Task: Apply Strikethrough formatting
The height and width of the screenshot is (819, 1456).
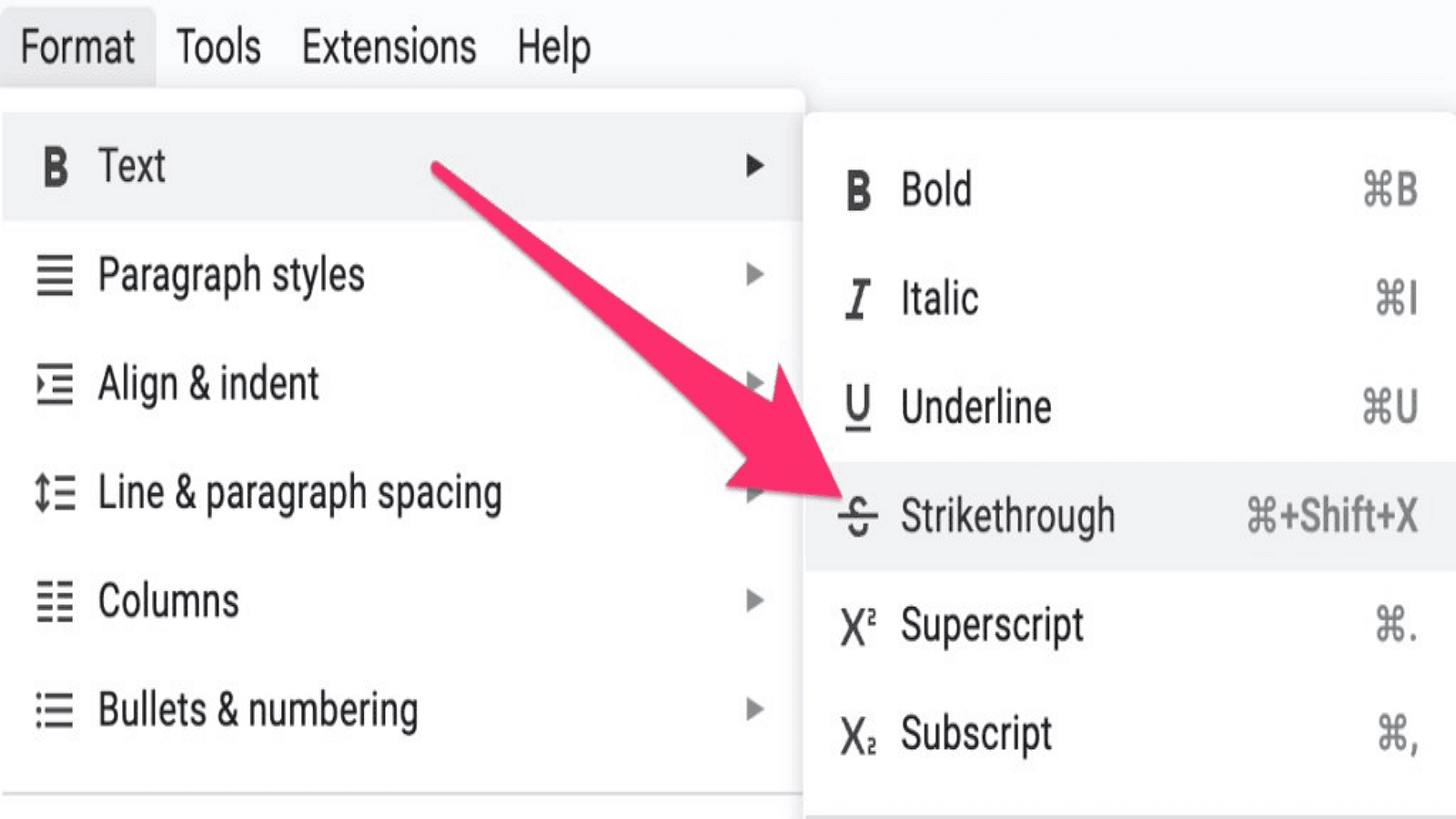Action: (x=1006, y=515)
